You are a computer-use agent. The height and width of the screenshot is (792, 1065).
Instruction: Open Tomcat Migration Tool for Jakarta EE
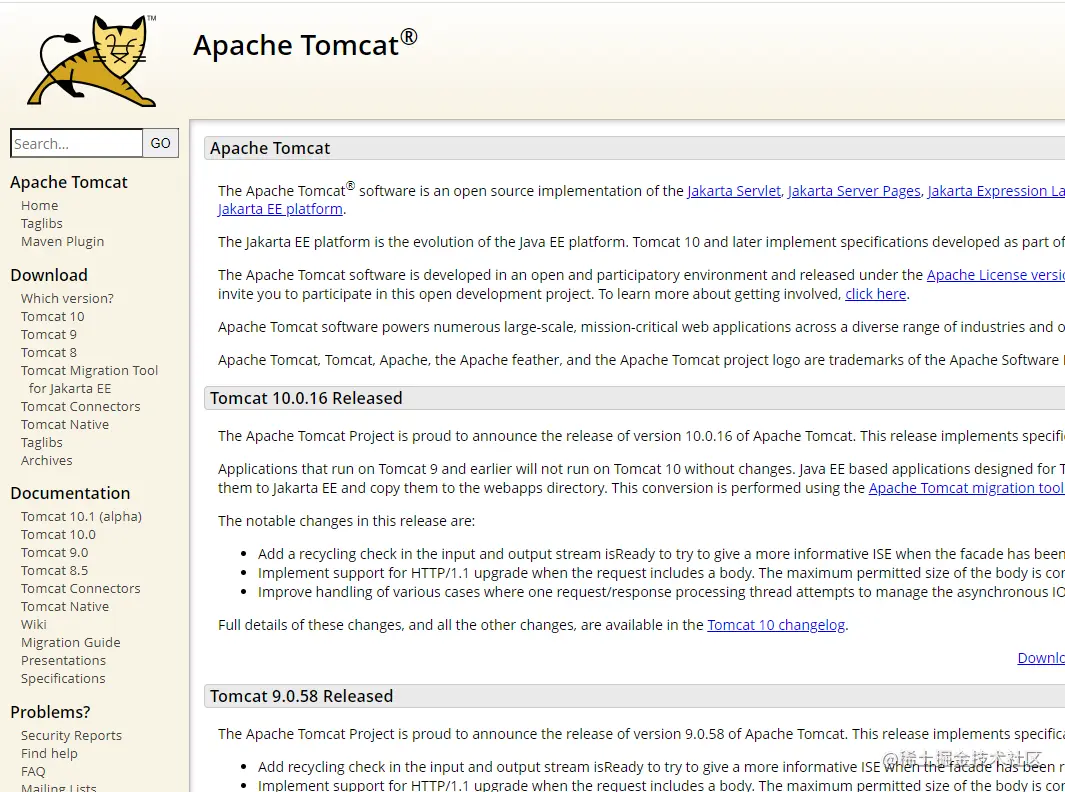(x=89, y=379)
